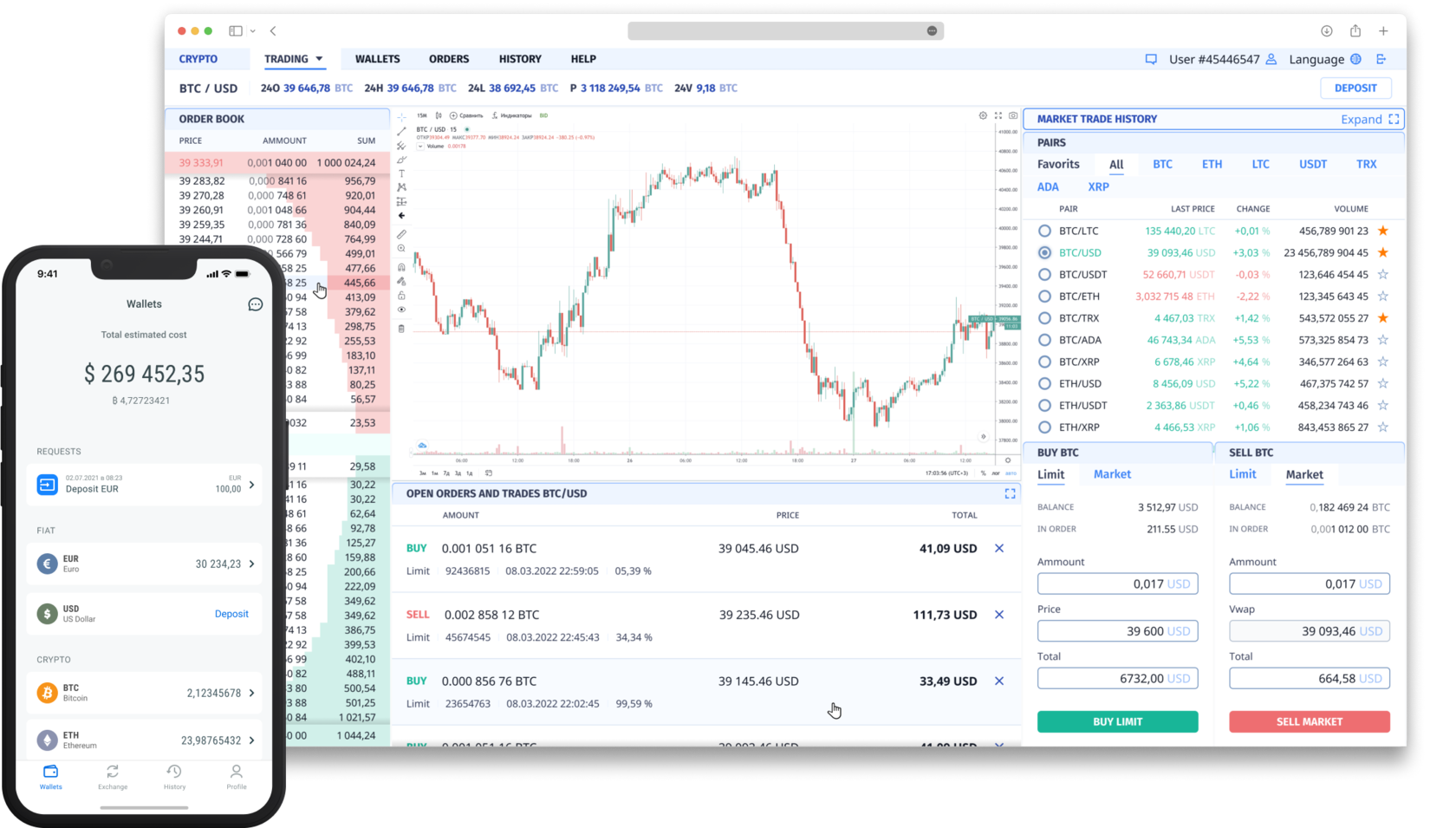Click the Price input field in Buy BTC
Viewport: 1456px width, 828px height.
coord(1117,631)
